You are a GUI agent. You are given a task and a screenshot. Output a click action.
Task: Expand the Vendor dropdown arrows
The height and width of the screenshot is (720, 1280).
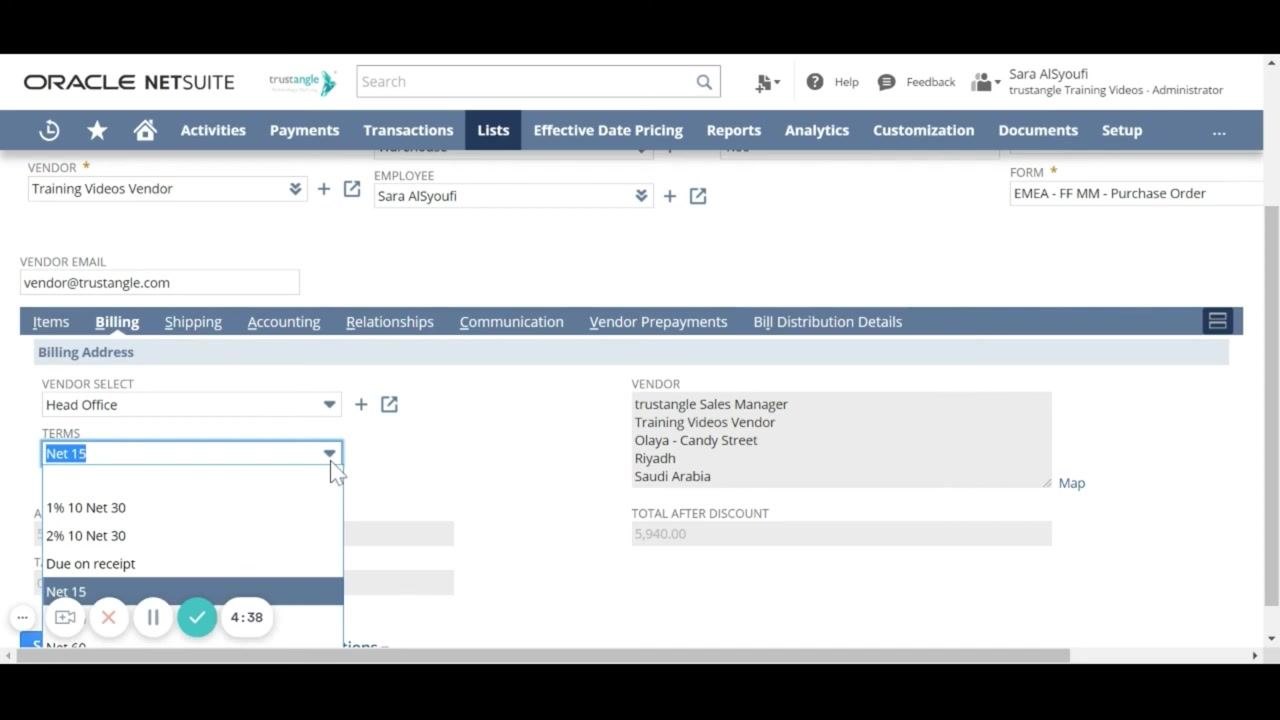tap(295, 189)
